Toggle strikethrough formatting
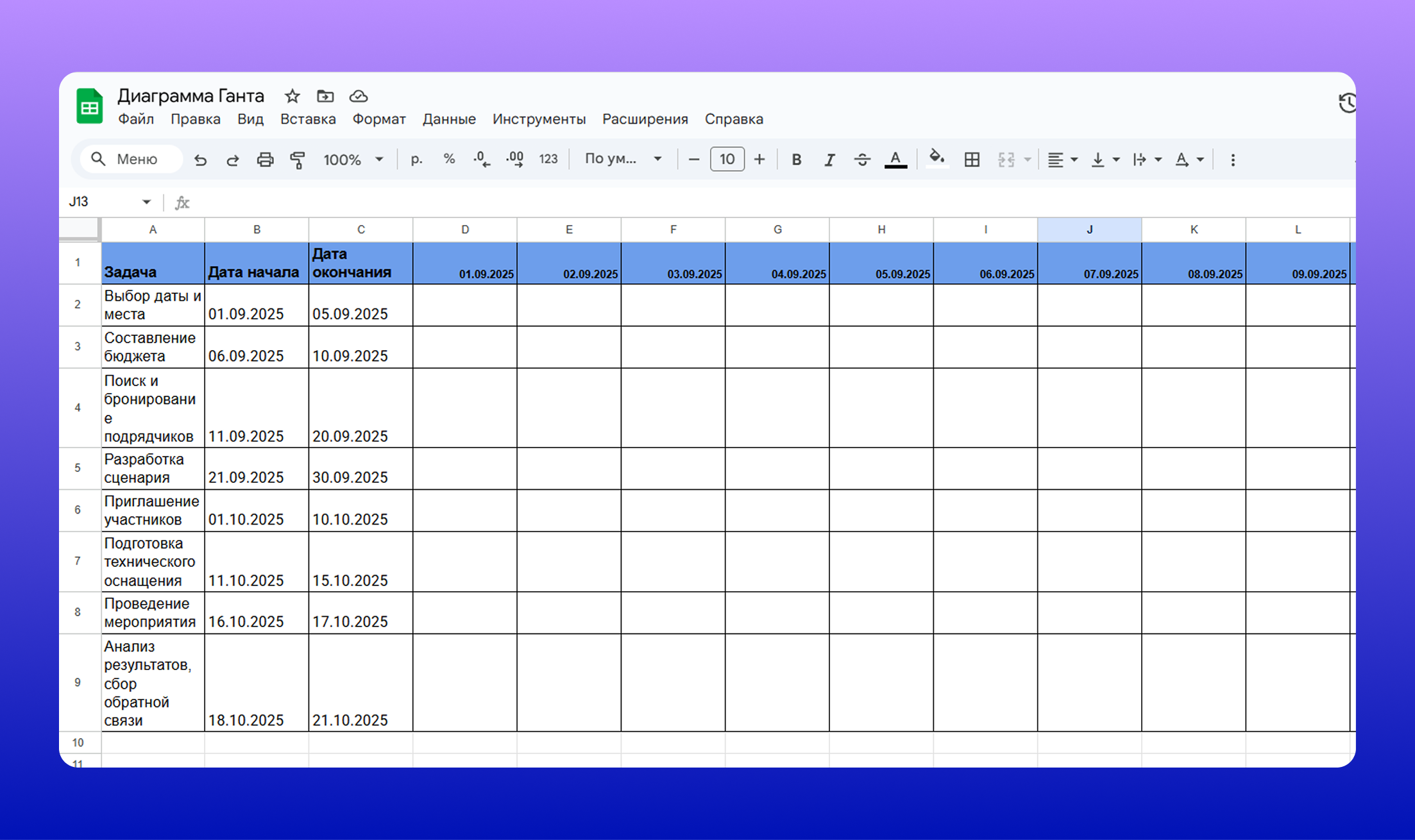1415x840 pixels. click(862, 160)
